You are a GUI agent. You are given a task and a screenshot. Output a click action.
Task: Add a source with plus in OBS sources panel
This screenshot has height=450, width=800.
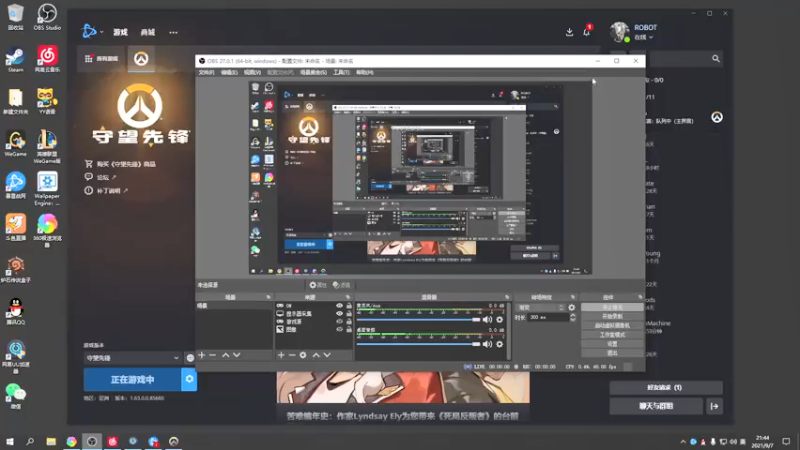pos(281,355)
